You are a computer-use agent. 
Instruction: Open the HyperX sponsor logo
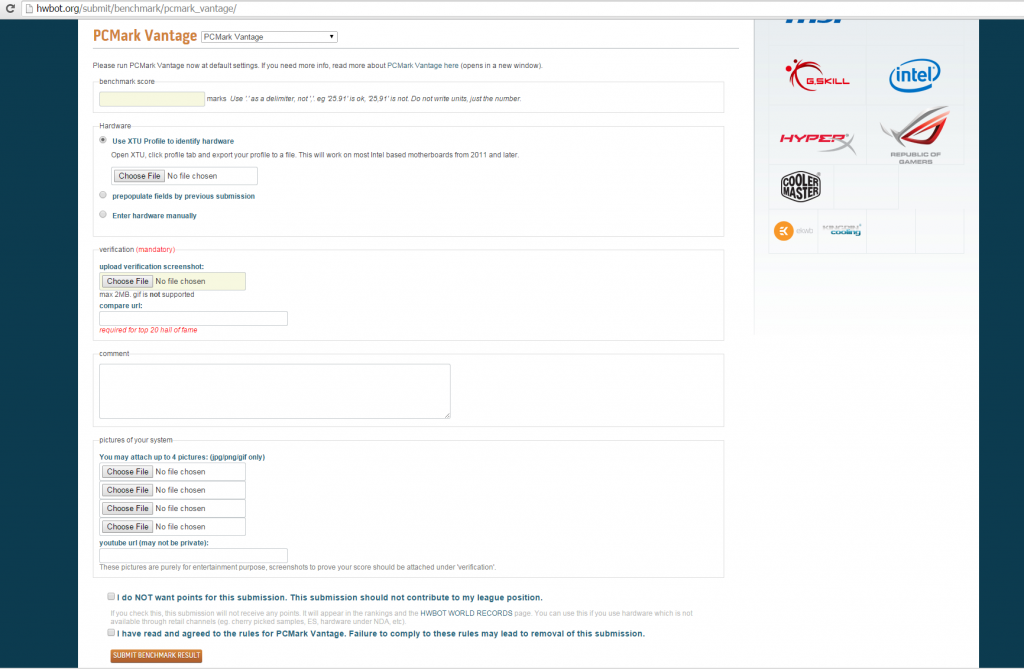(817, 142)
